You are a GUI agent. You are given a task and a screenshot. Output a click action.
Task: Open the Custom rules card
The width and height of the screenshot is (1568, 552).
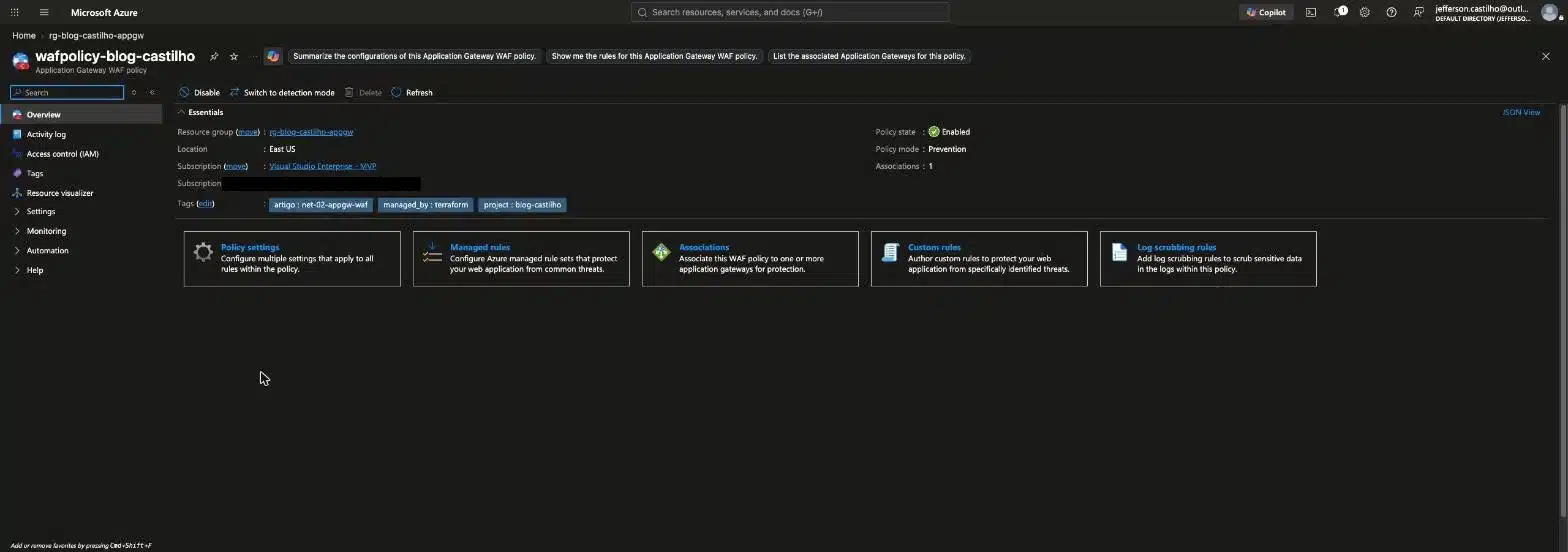tap(979, 258)
